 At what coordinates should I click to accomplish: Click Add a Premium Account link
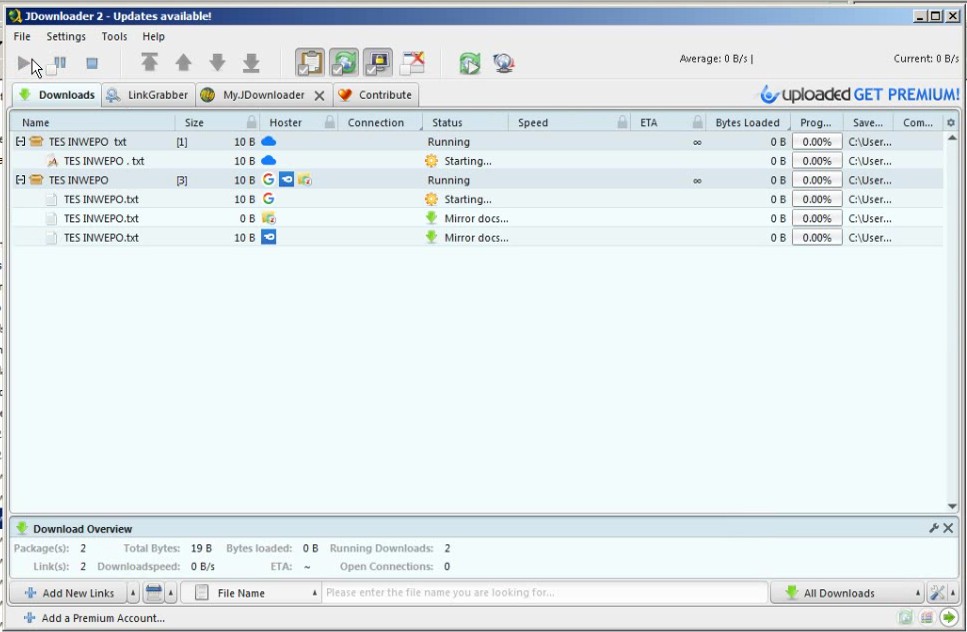tap(102, 618)
